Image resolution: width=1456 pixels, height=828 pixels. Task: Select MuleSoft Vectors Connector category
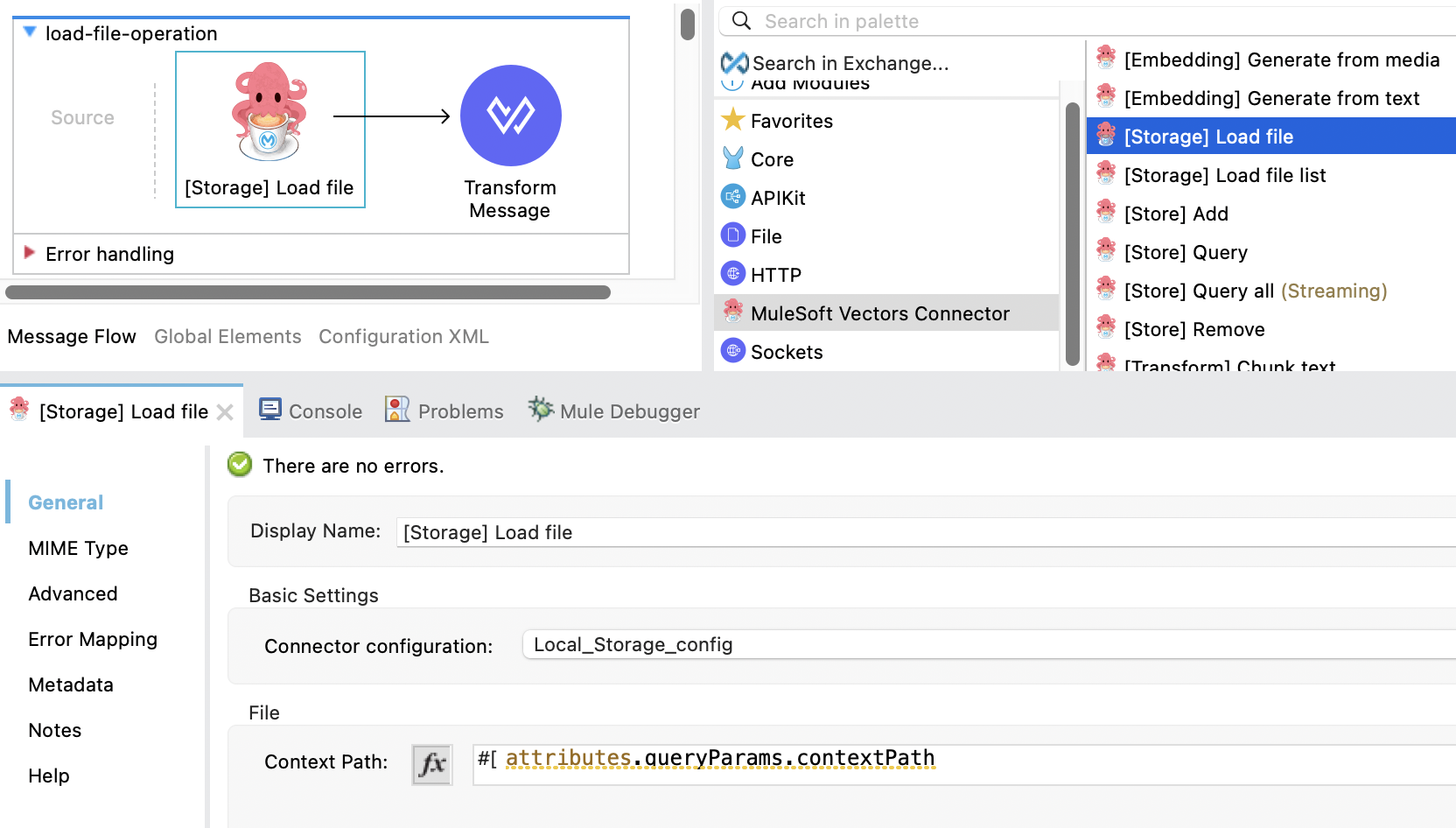pyautogui.click(x=886, y=313)
